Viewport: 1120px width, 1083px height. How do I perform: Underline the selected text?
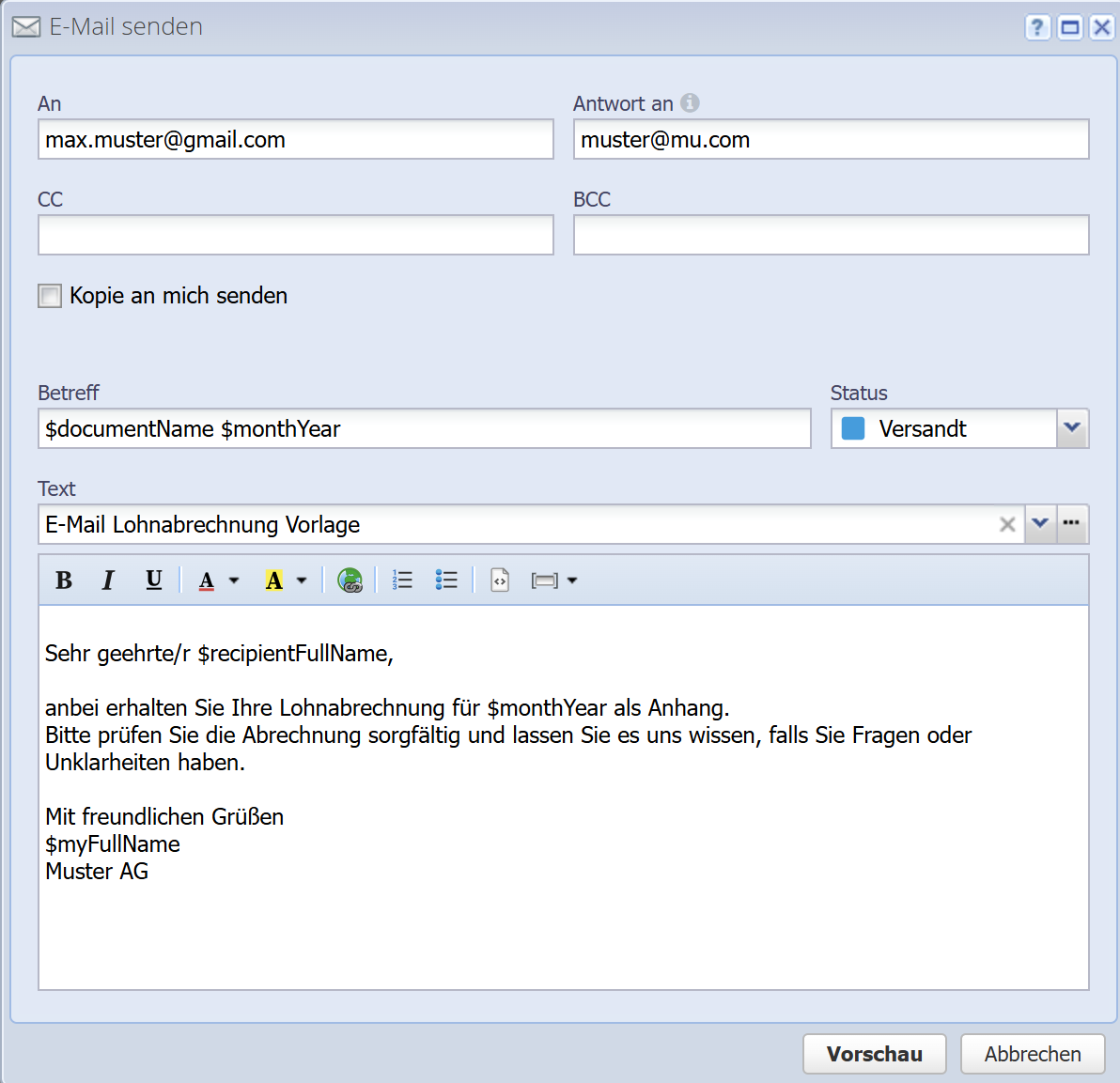click(153, 580)
